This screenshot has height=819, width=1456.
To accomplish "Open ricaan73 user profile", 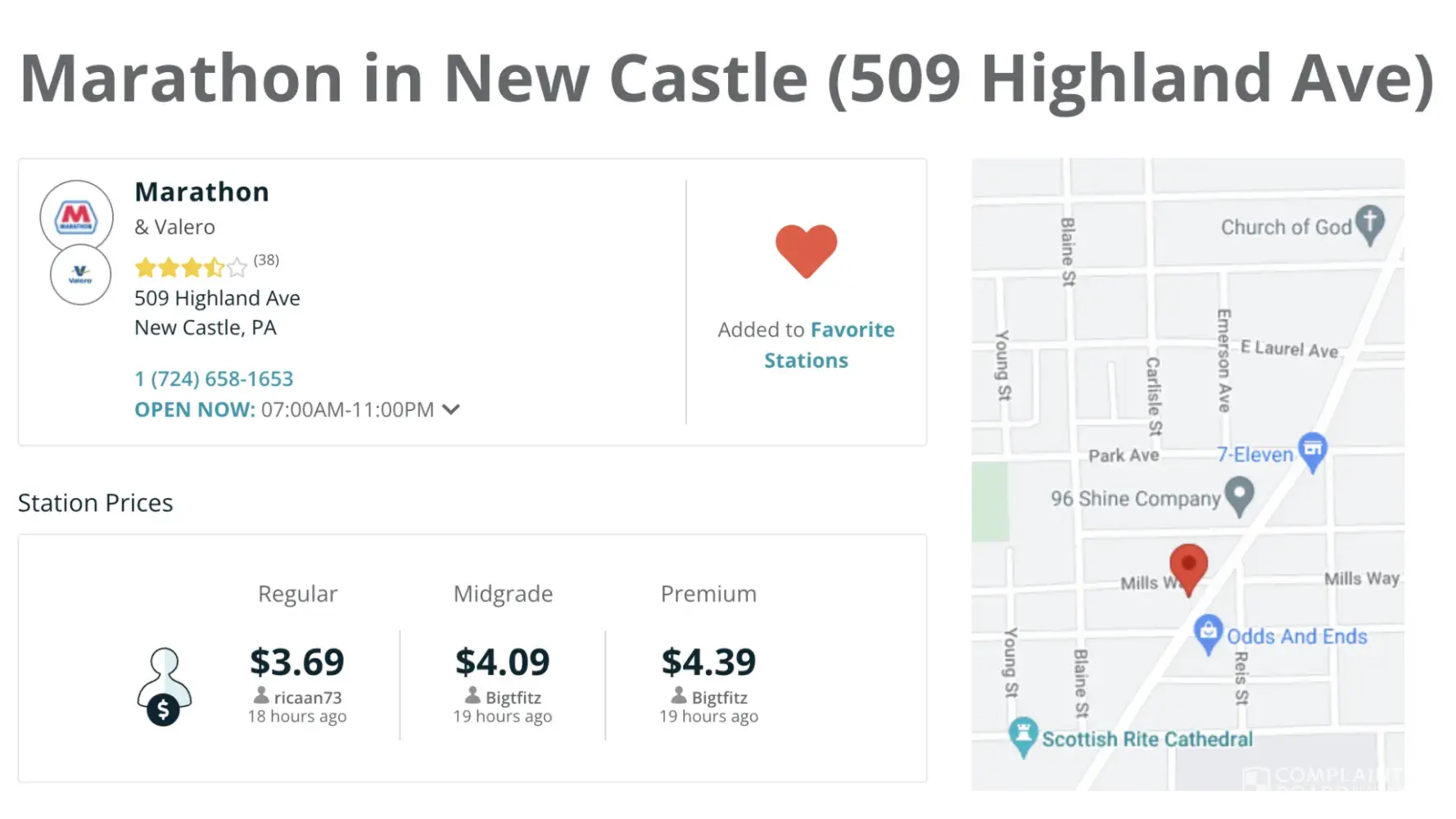I will 307,698.
